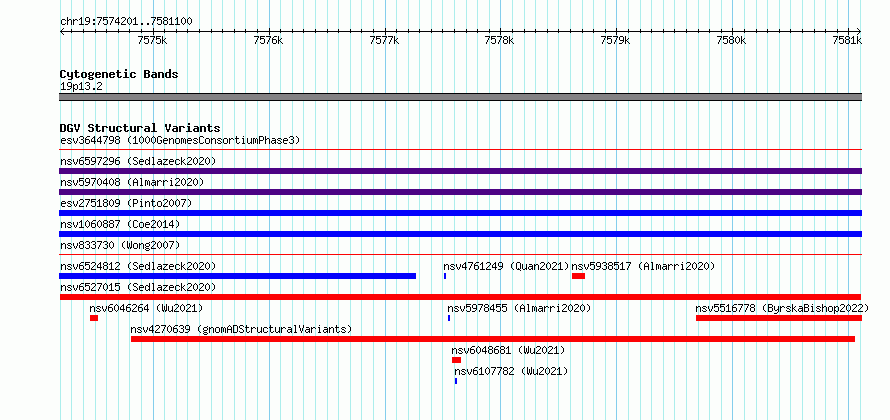Click the 7575k ruler position

pyautogui.click(x=153, y=40)
